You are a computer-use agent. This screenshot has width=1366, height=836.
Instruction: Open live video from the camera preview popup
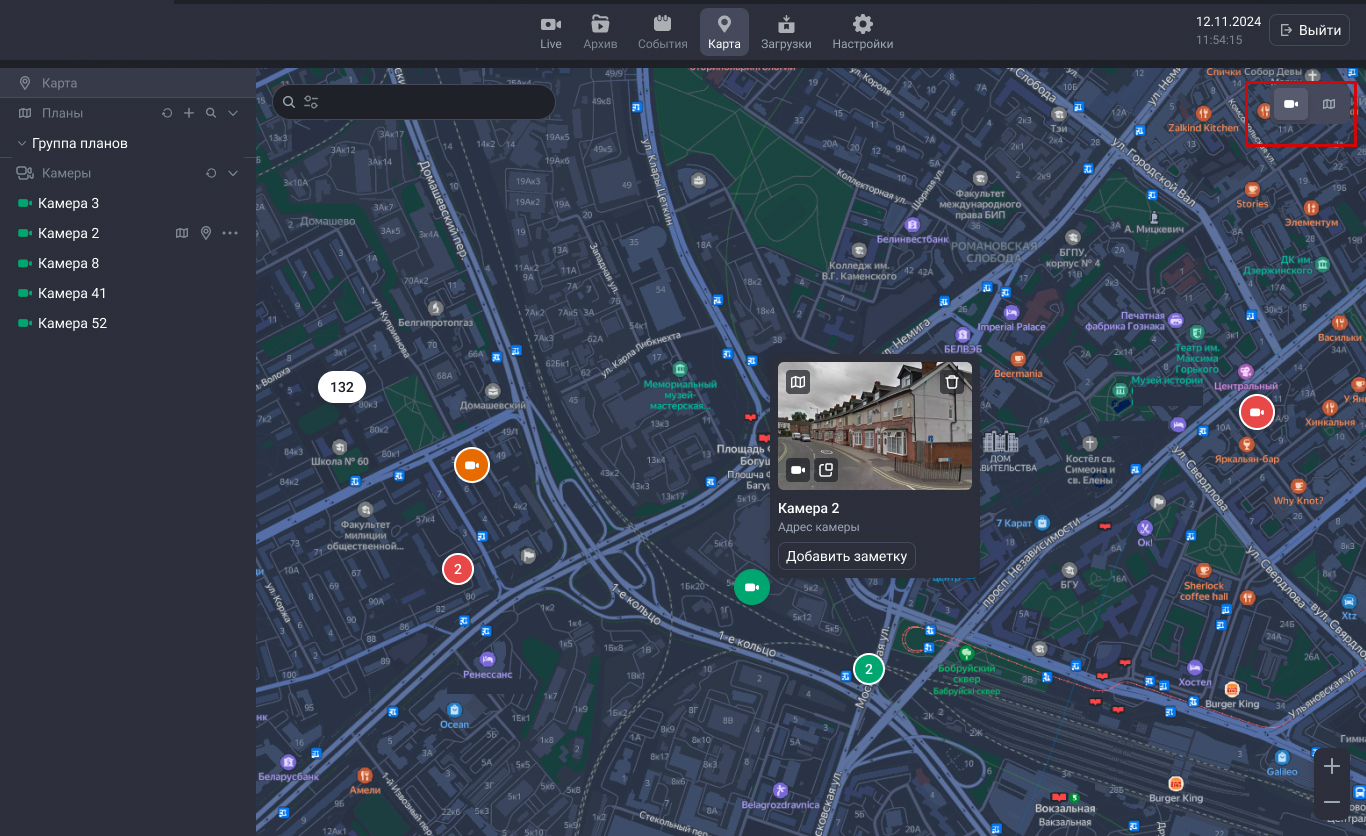click(x=798, y=470)
